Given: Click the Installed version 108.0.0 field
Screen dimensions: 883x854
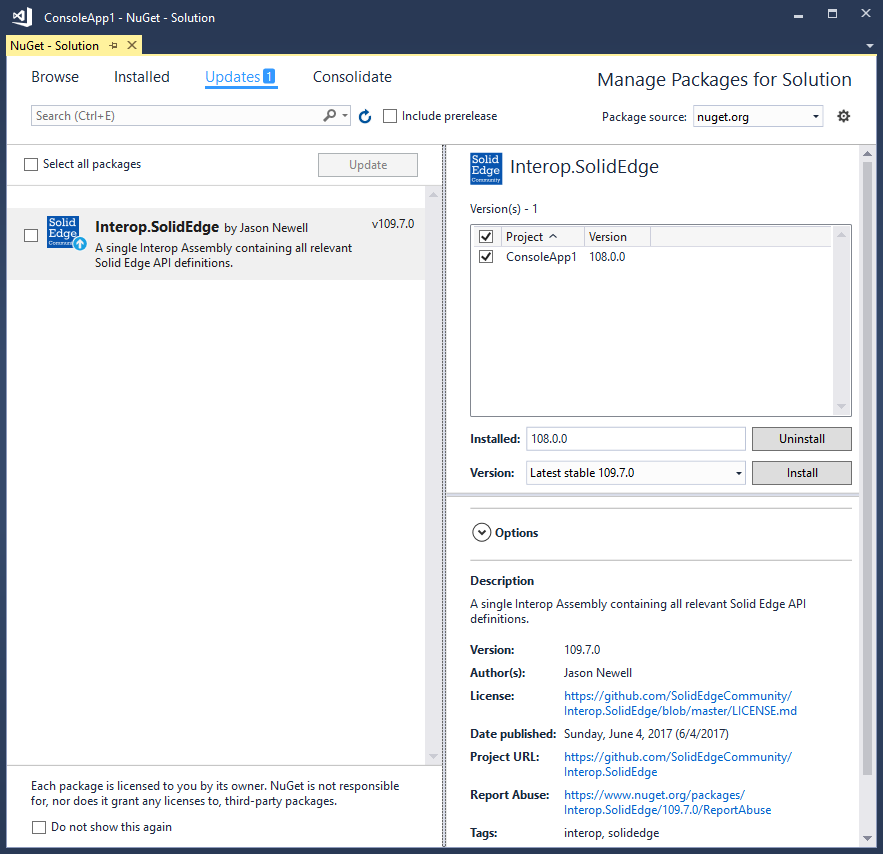Looking at the screenshot, I should coord(636,439).
